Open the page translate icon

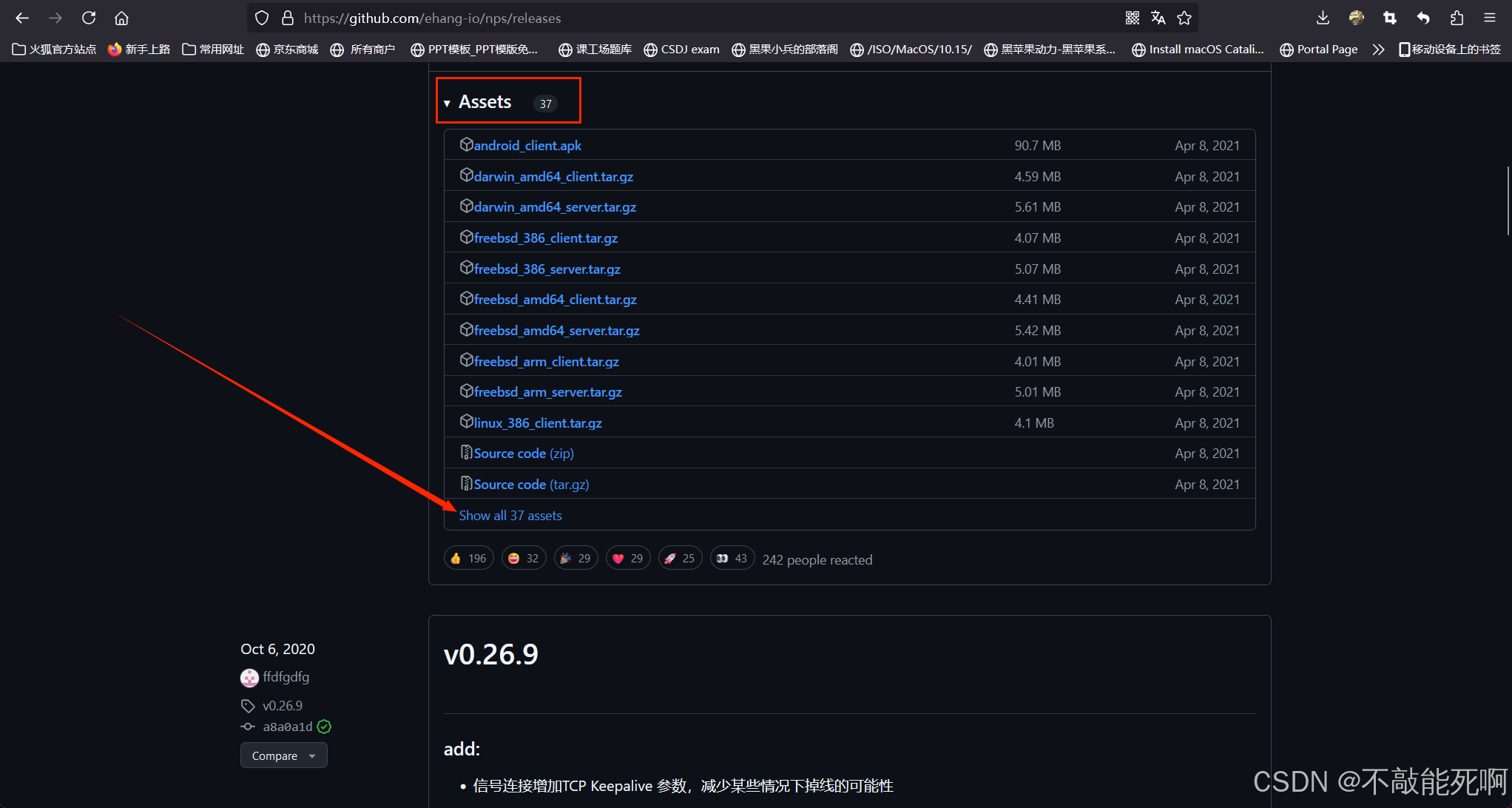point(1158,18)
